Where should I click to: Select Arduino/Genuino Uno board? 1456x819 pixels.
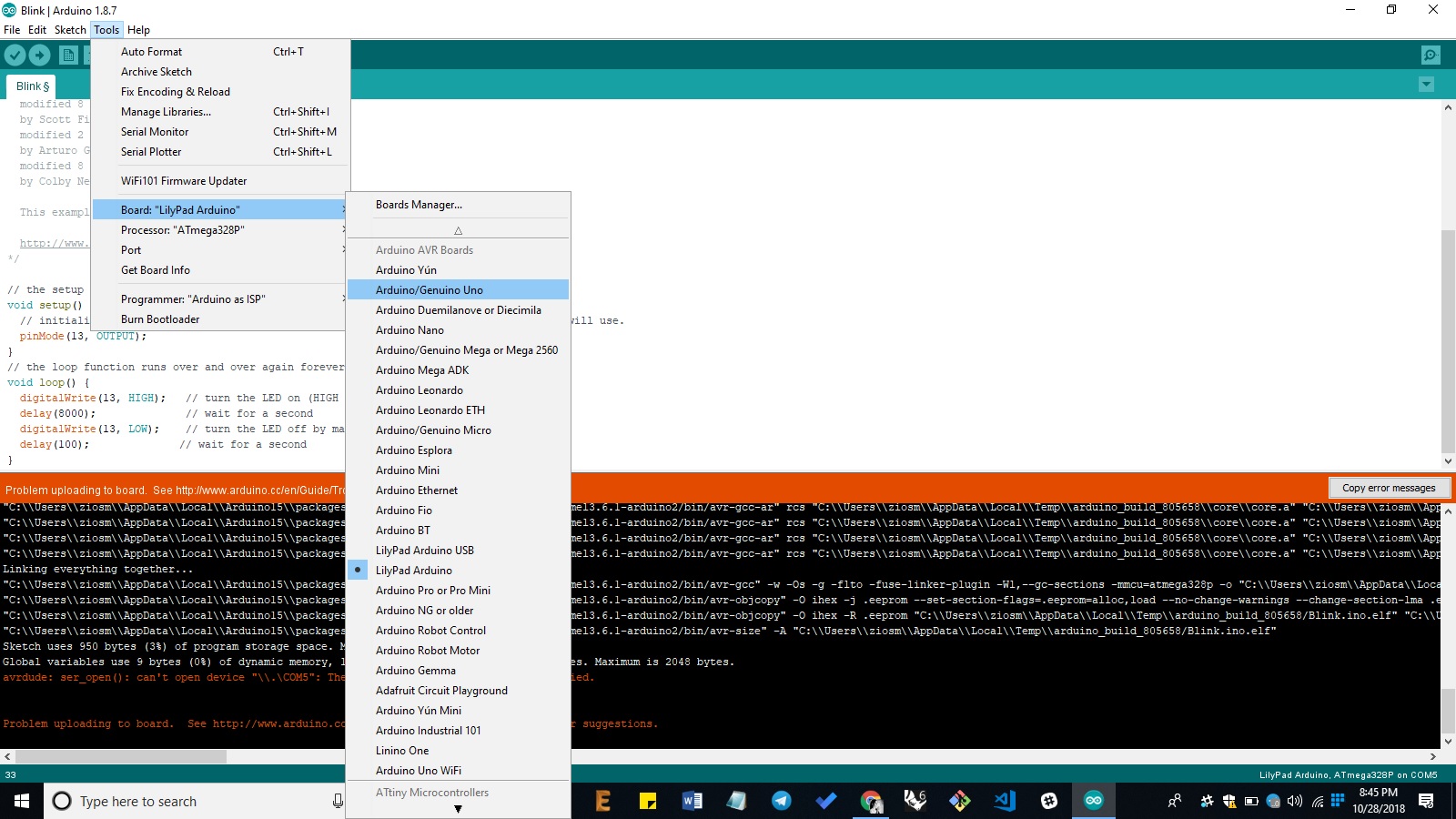click(458, 290)
